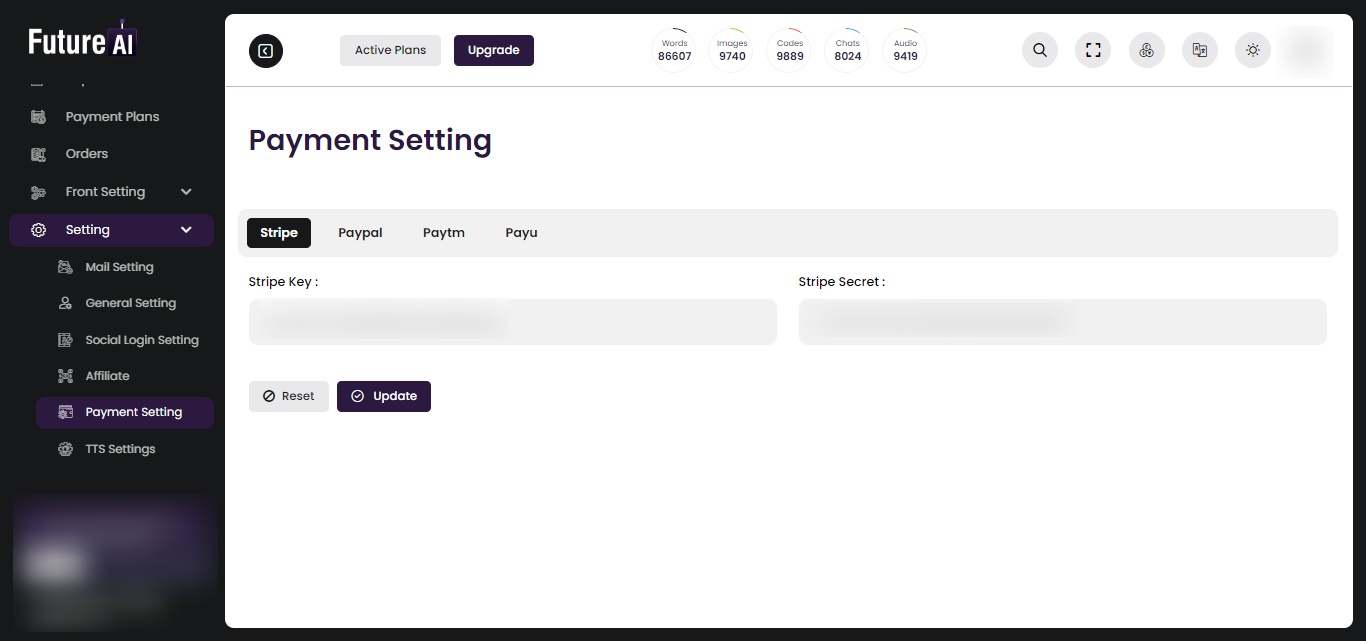Image resolution: width=1366 pixels, height=641 pixels.
Task: Open the search magnifier icon
Action: tap(1039, 49)
